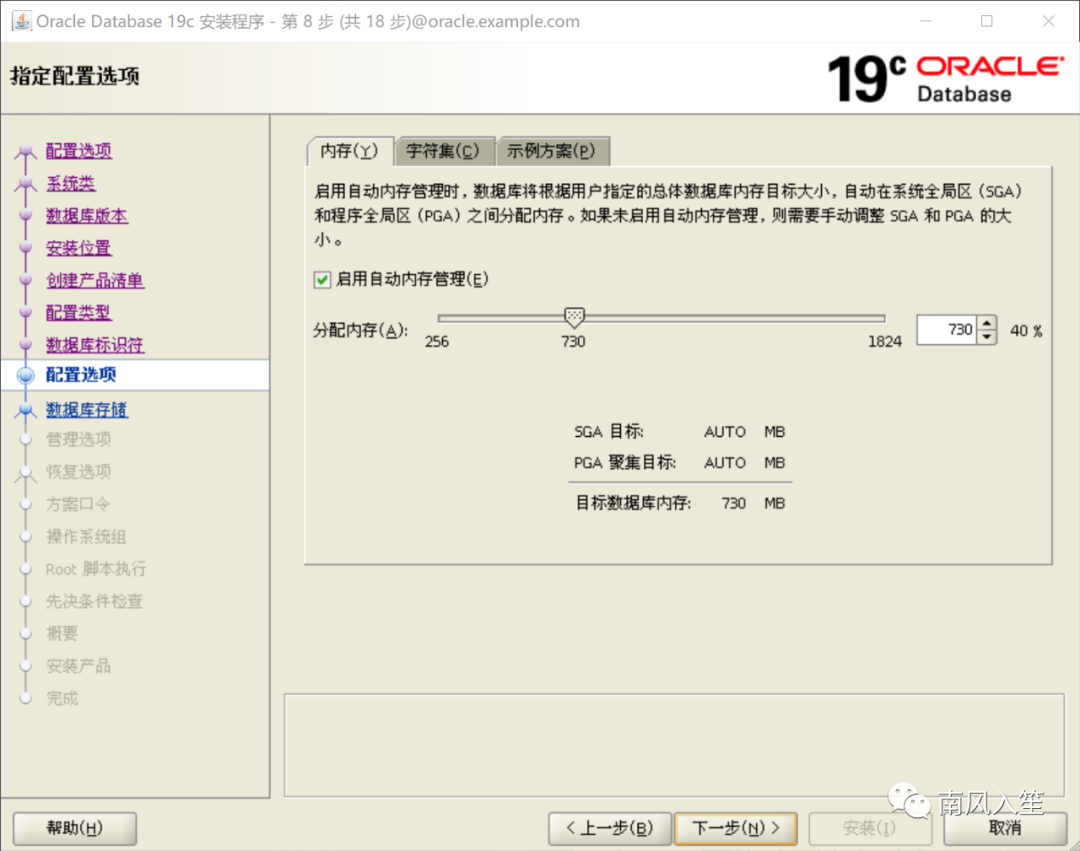The height and width of the screenshot is (851, 1080).
Task: Click the slider maximum label 1824
Action: tap(884, 342)
